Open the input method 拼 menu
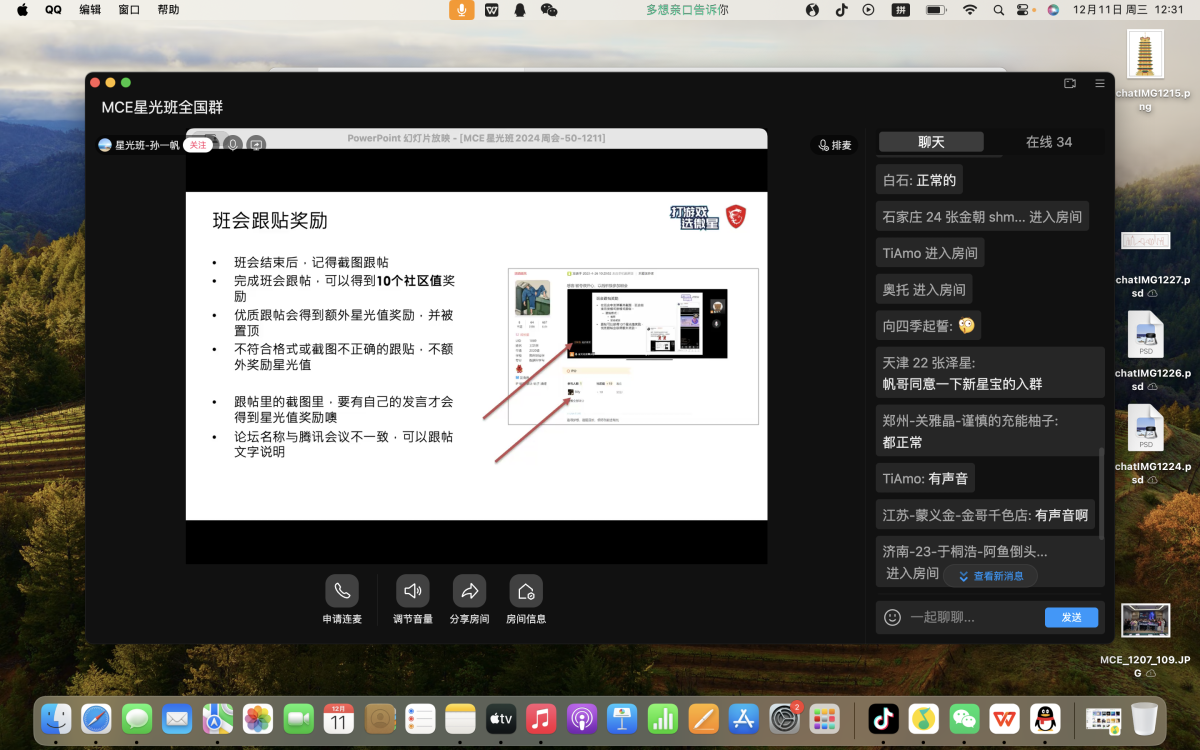This screenshot has height=750, width=1200. point(900,9)
